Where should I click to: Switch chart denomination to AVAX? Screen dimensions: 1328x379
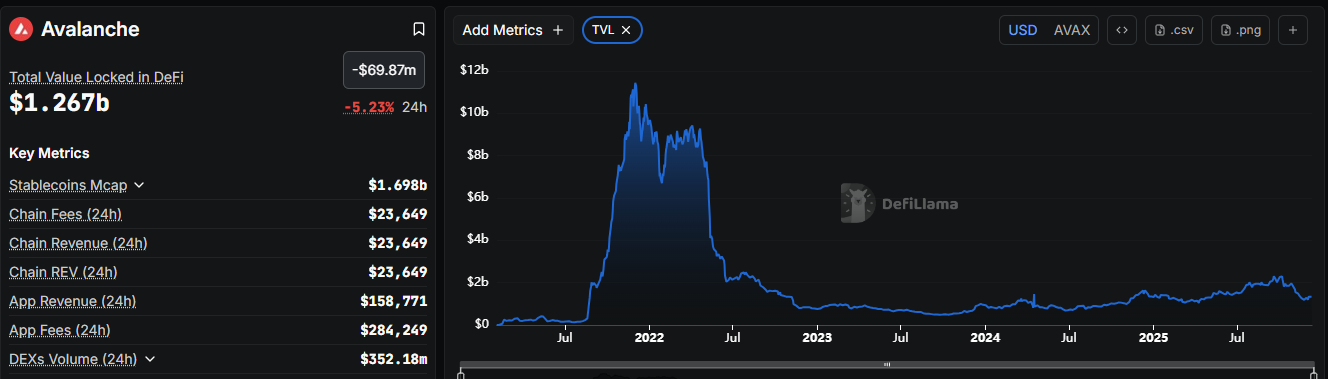1072,30
